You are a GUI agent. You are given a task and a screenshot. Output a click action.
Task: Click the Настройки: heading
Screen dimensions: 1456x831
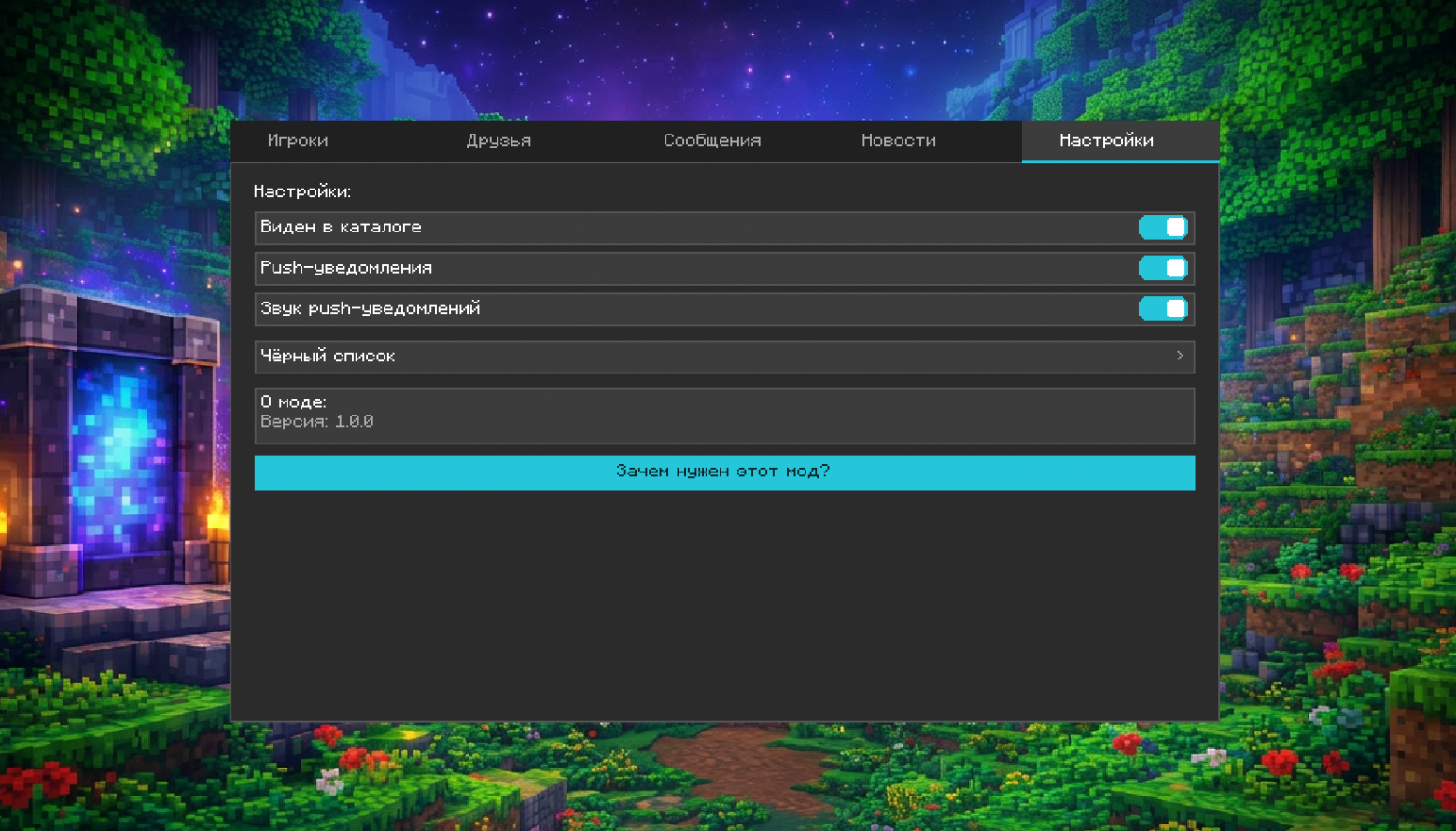(302, 191)
